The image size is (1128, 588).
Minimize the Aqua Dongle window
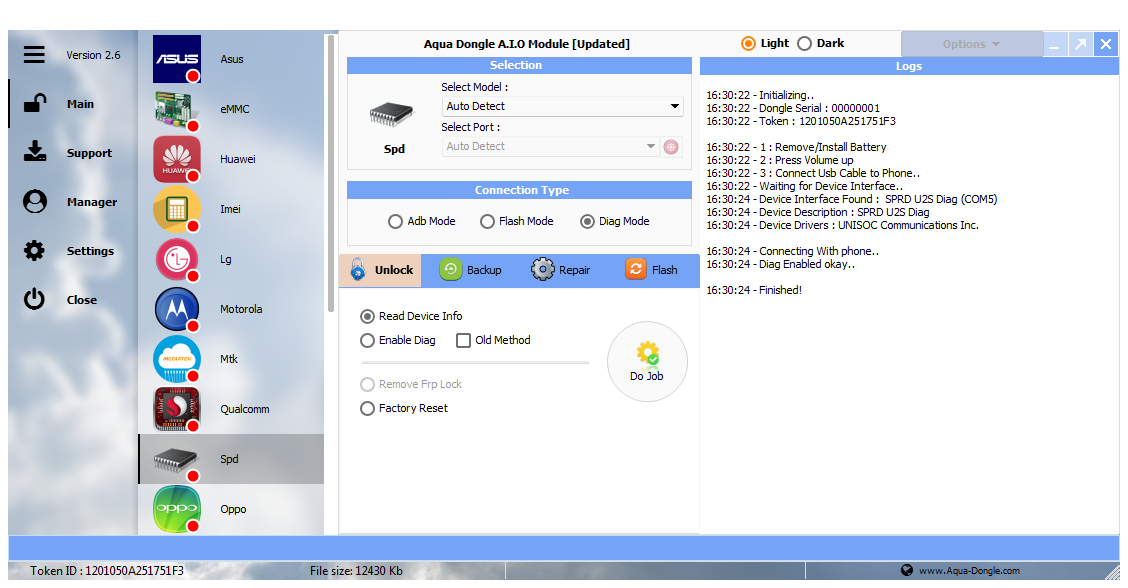tap(1054, 45)
